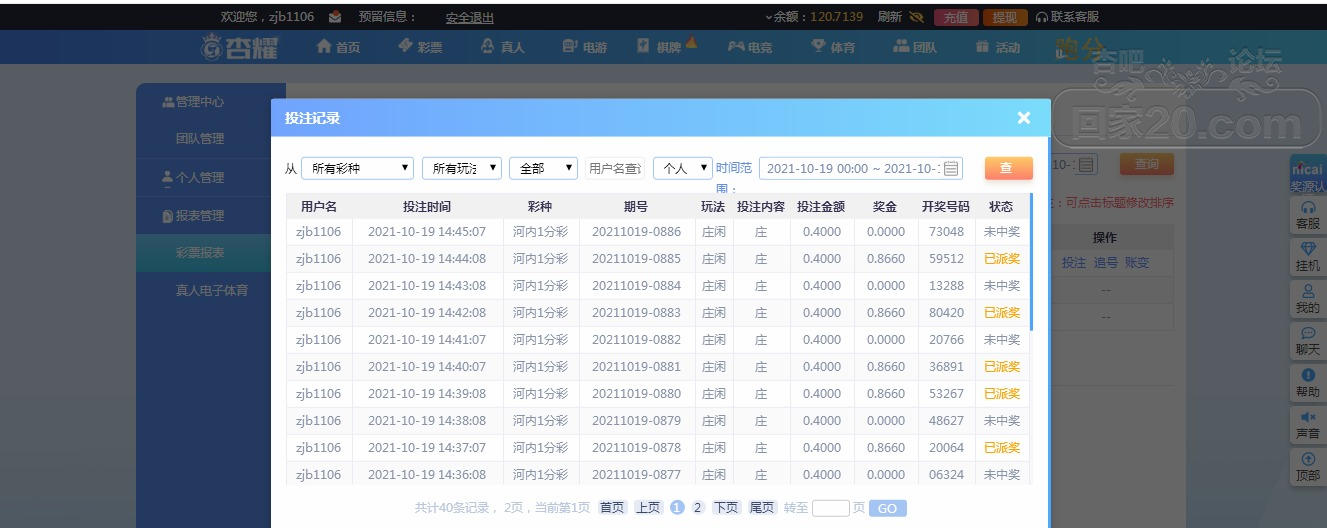Close the 投注记录 dialog
Screen dimensions: 1327x528
pyautogui.click(x=1023, y=118)
